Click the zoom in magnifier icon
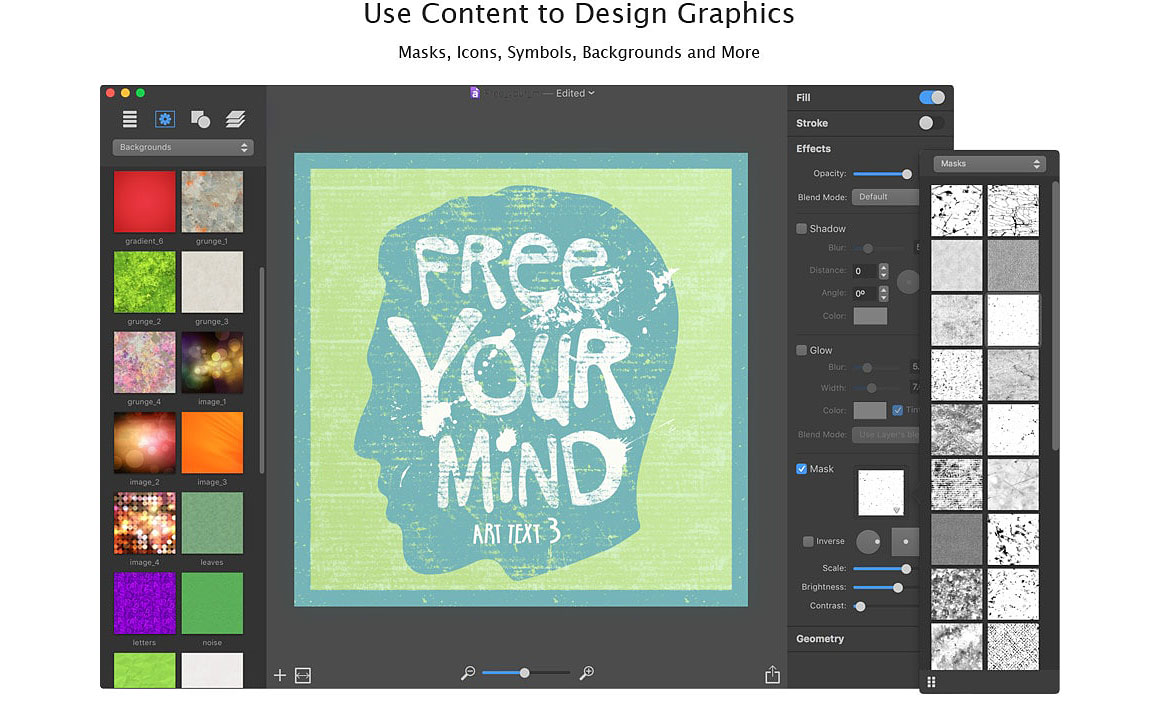Viewport: 1160px width, 720px height. click(587, 673)
